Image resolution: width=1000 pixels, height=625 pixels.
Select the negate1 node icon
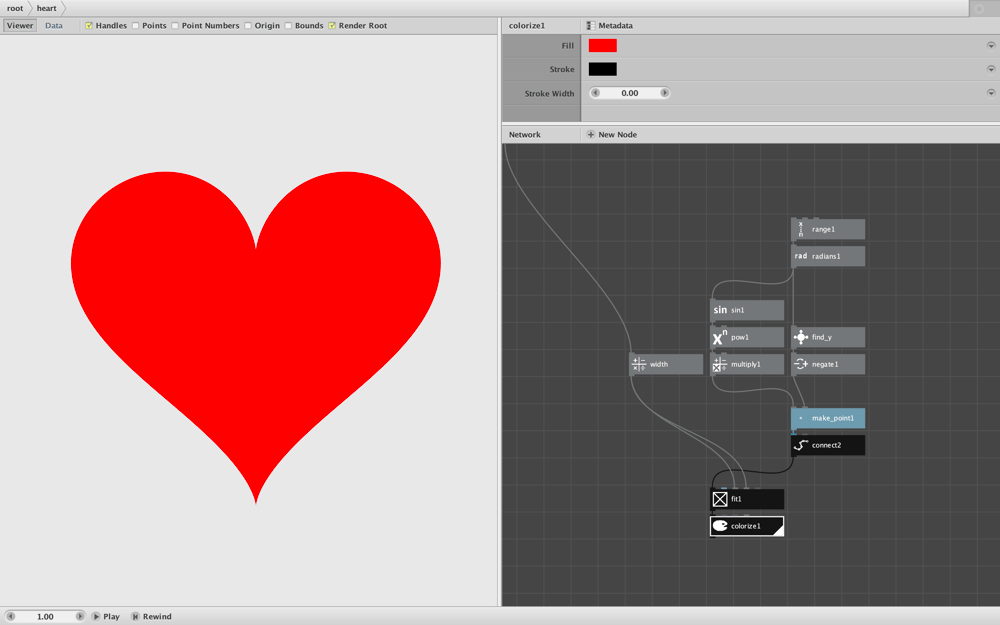click(x=801, y=364)
